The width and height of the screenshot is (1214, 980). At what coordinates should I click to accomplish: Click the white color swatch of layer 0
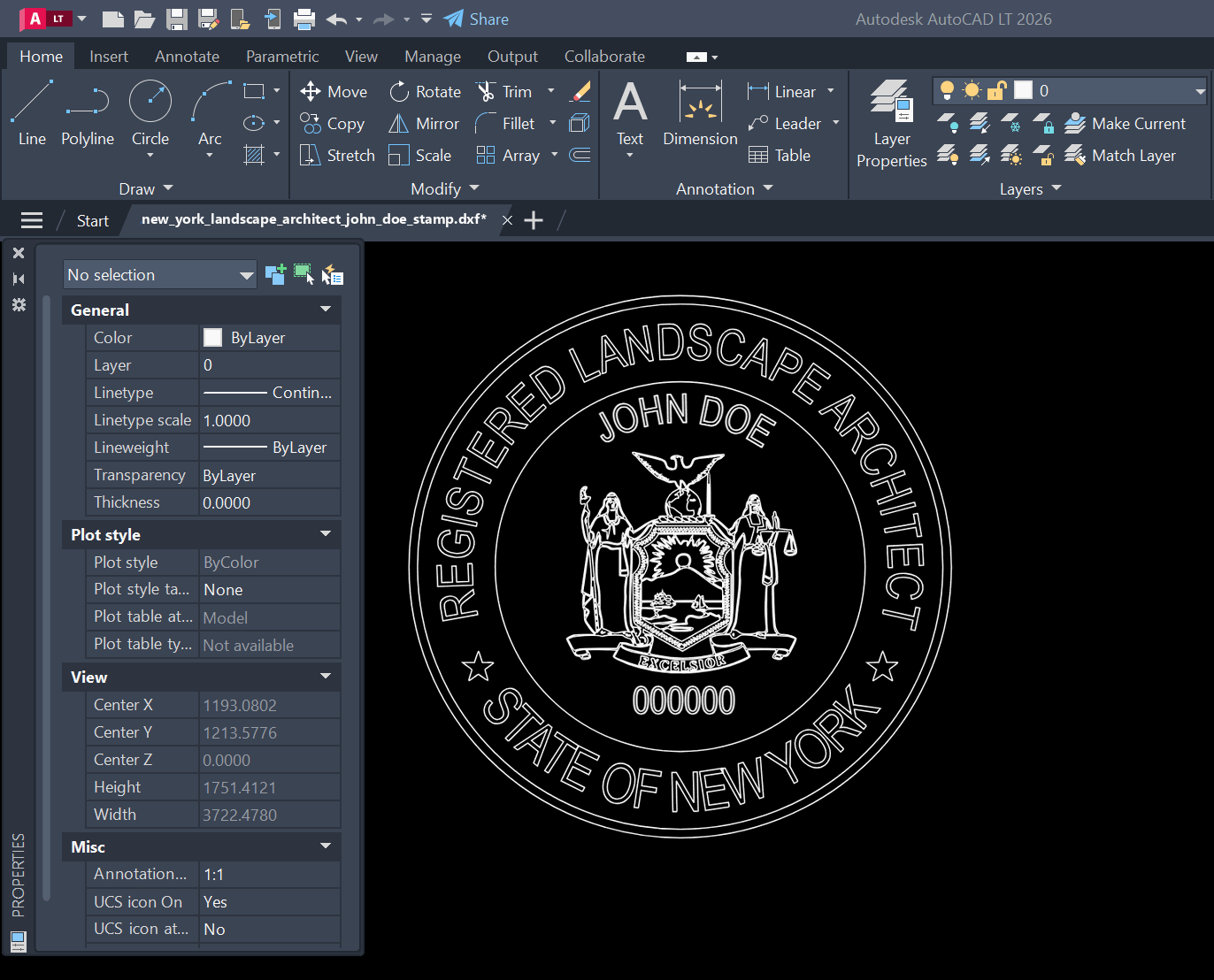point(1023,90)
